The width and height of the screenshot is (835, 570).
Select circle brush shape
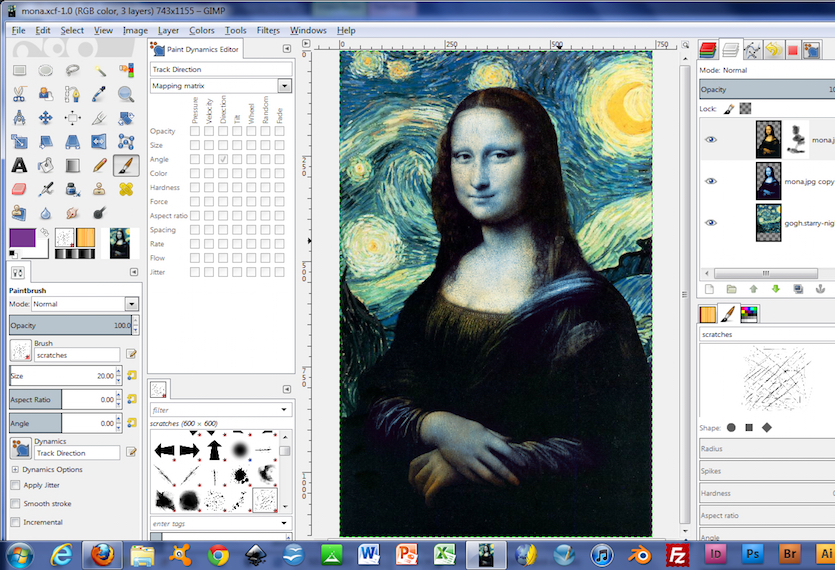coord(731,428)
